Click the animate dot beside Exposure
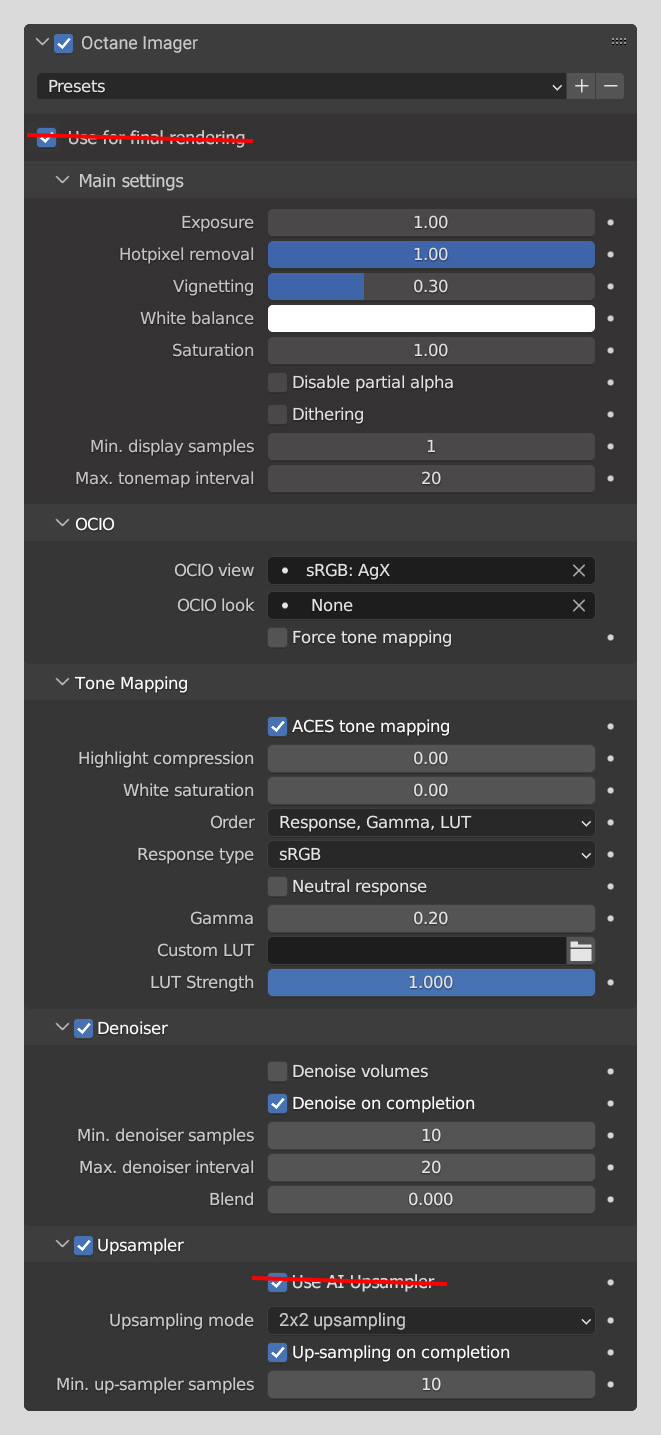This screenshot has height=1435, width=661. pos(610,222)
